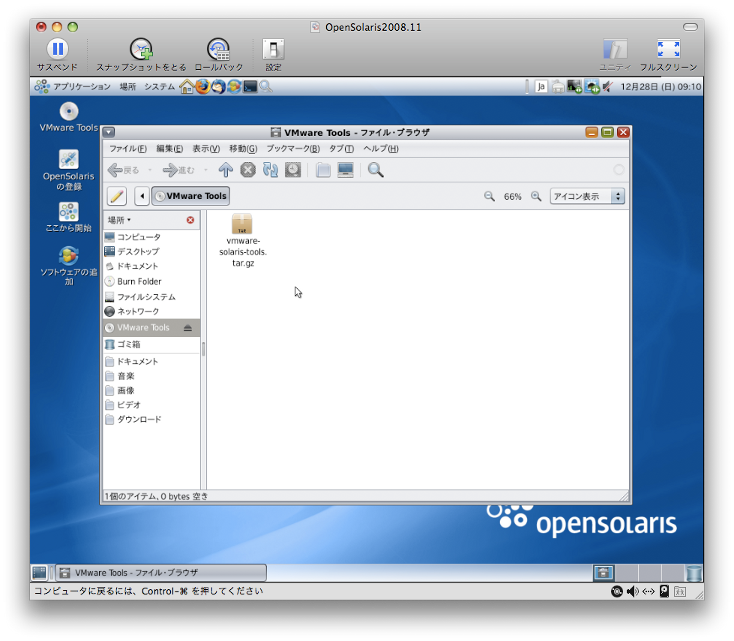This screenshot has height=641, width=734.
Task: Click the Ja input method indicator
Action: (x=541, y=87)
